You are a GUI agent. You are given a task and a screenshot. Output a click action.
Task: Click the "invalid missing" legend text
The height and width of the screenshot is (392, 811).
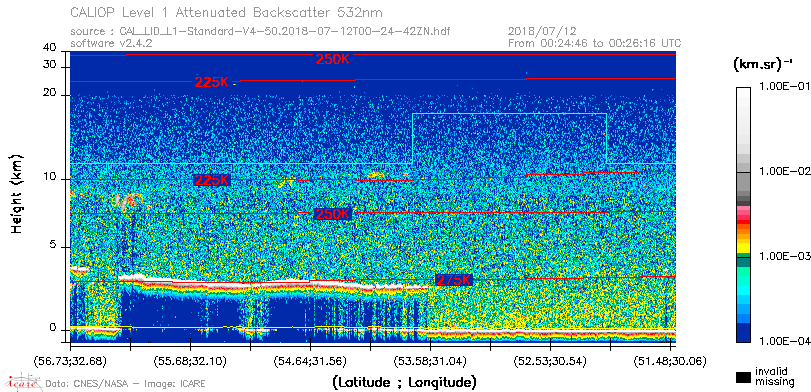click(x=774, y=376)
